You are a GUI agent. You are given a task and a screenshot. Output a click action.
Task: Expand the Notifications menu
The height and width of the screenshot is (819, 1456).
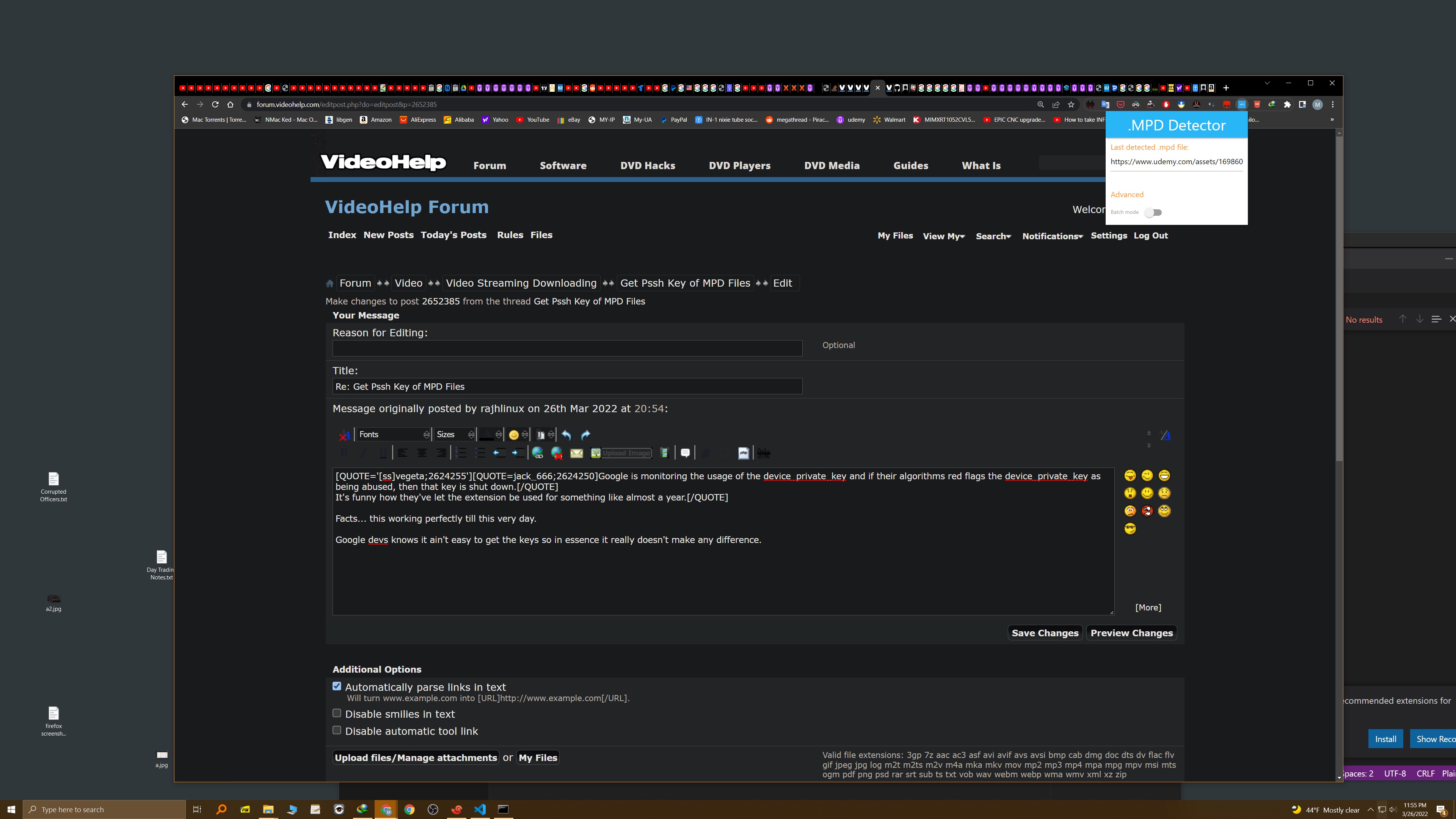[1052, 236]
